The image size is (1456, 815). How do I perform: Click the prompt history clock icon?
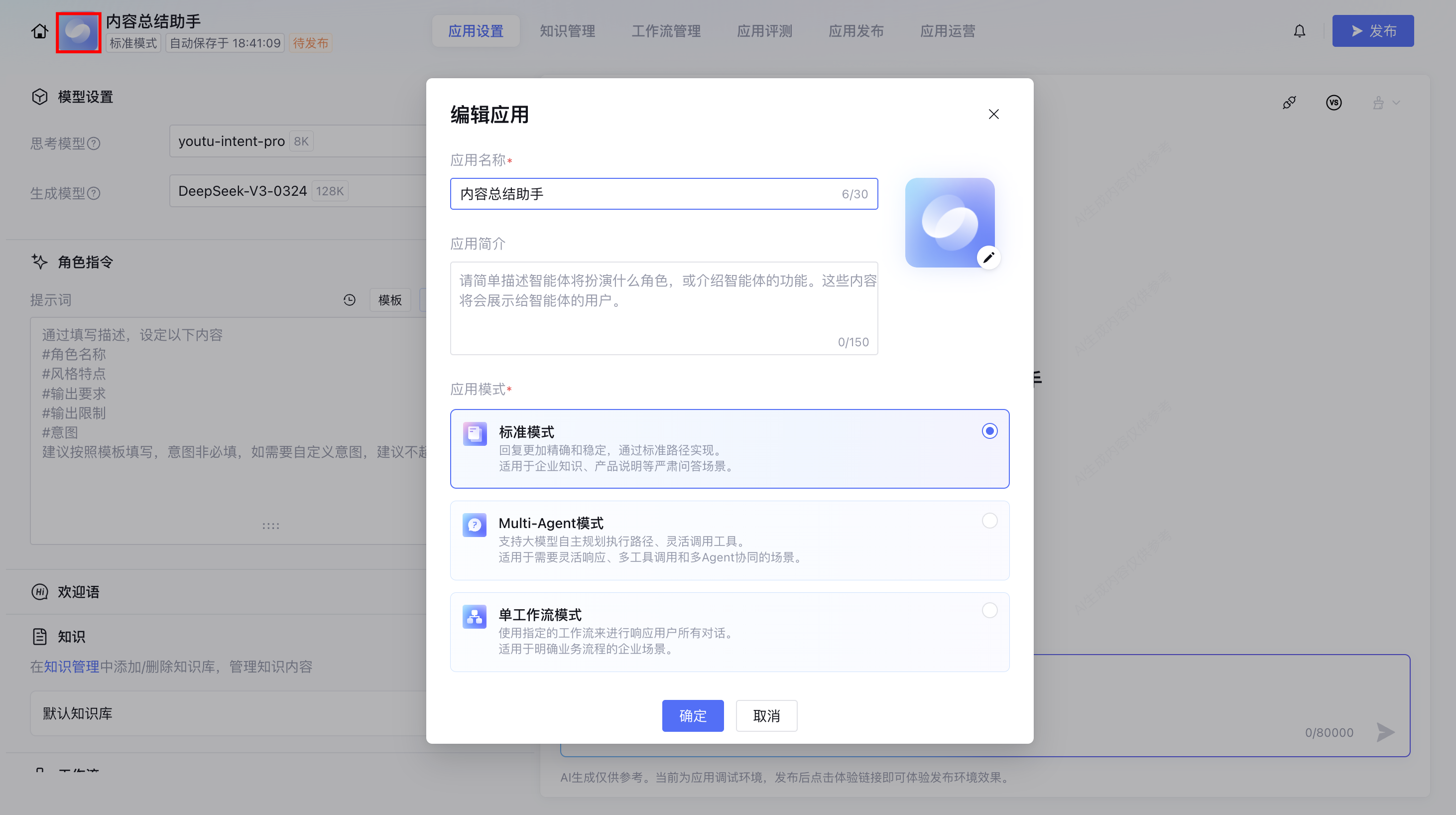pos(349,300)
